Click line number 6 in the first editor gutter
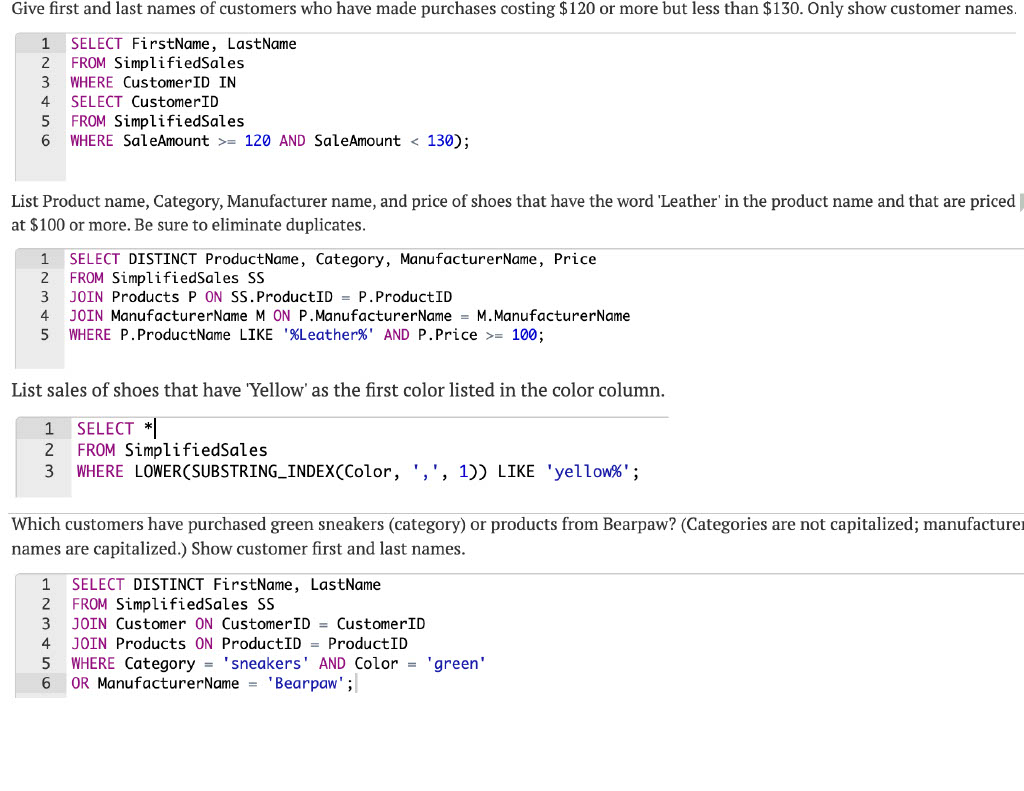1024x791 pixels. [x=46, y=141]
